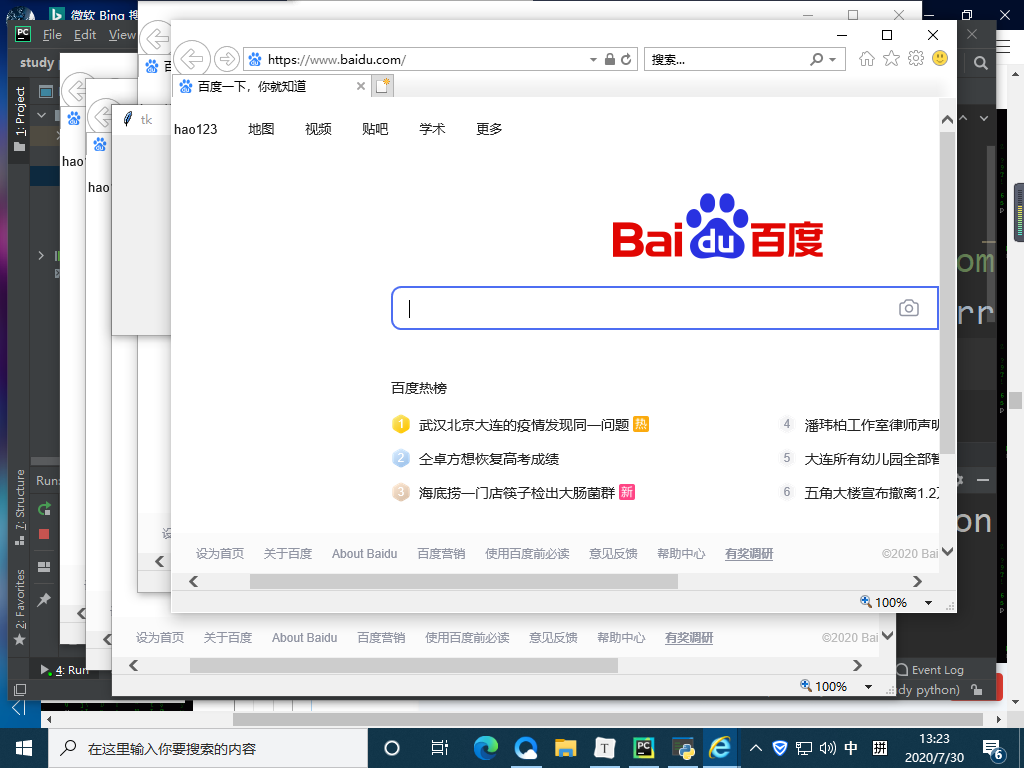Click camera image-search icon in Baidu box

pyautogui.click(x=908, y=308)
